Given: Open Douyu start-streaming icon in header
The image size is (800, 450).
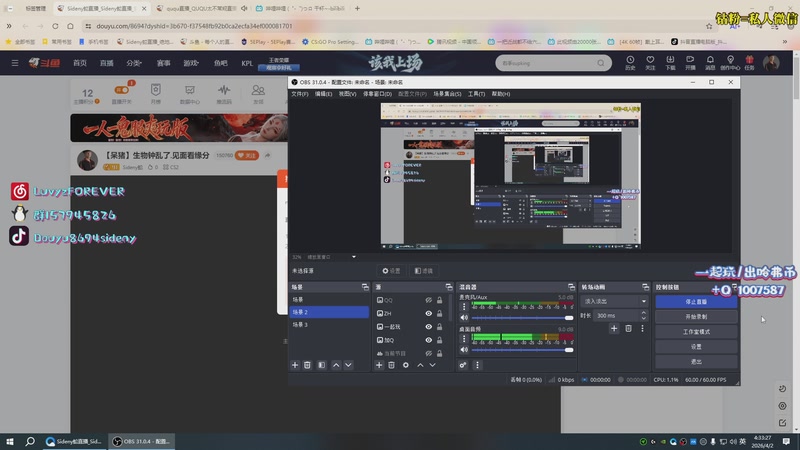Looking at the screenshot, I should [x=690, y=63].
